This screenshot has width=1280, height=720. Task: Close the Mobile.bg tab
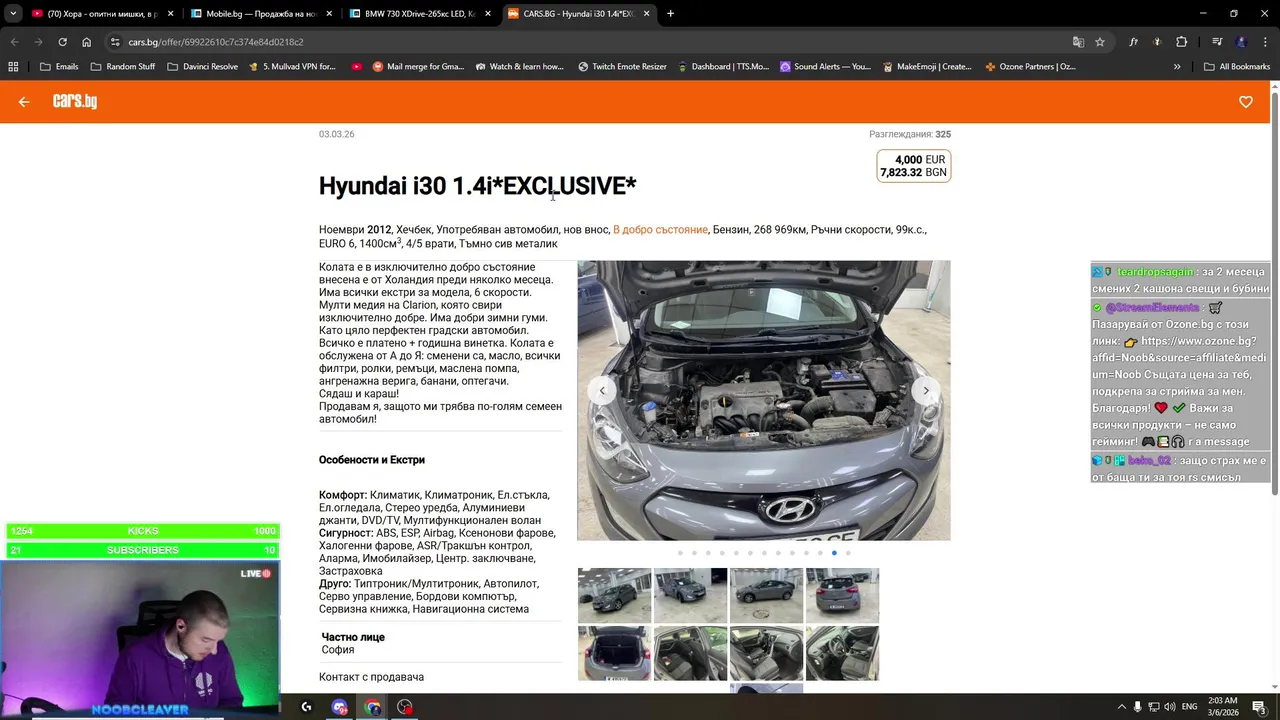point(329,14)
